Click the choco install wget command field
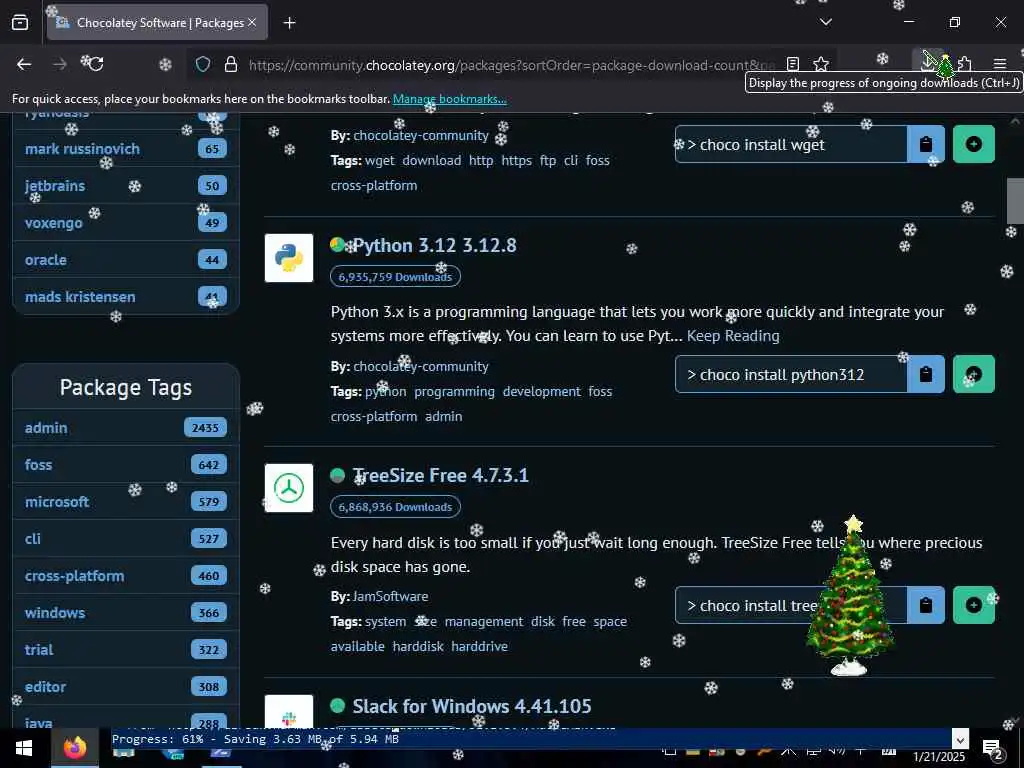 tap(791, 144)
